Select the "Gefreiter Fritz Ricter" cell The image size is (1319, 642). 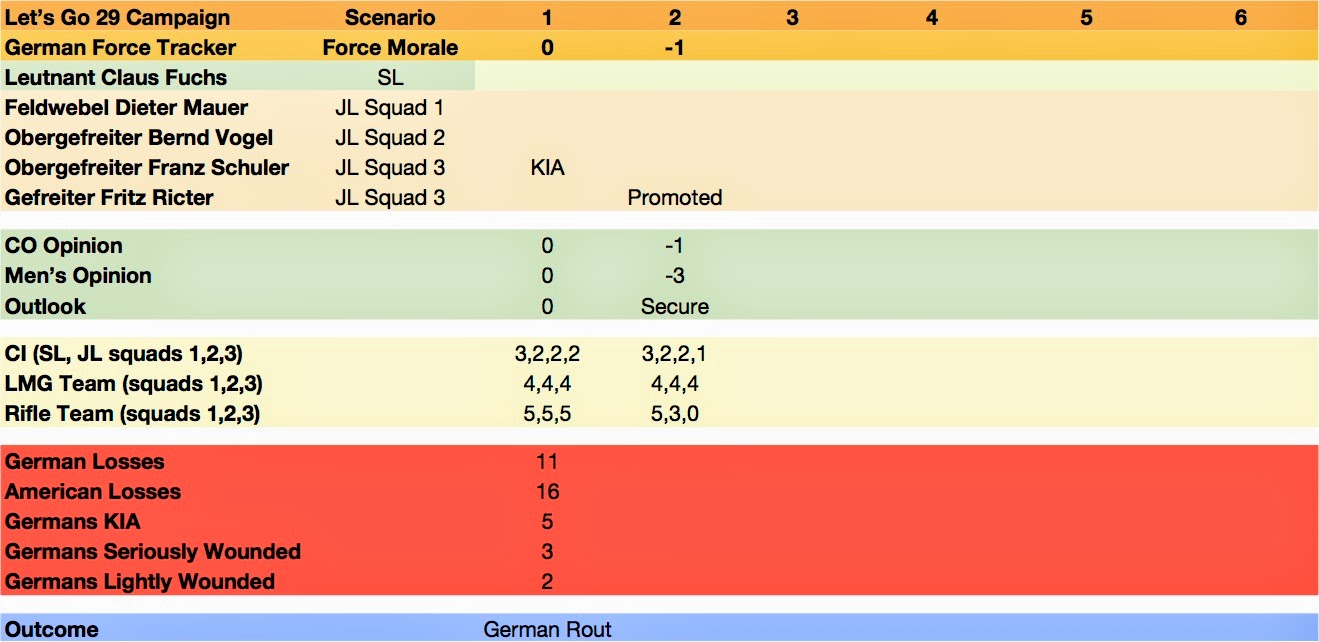(x=109, y=198)
